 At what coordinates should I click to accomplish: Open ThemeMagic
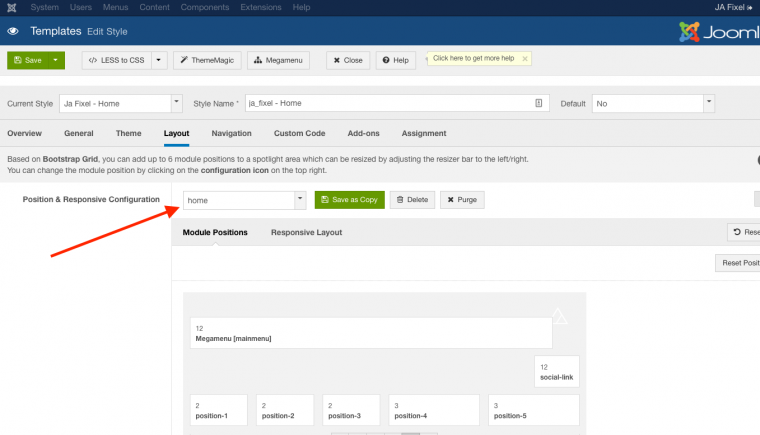coord(207,60)
